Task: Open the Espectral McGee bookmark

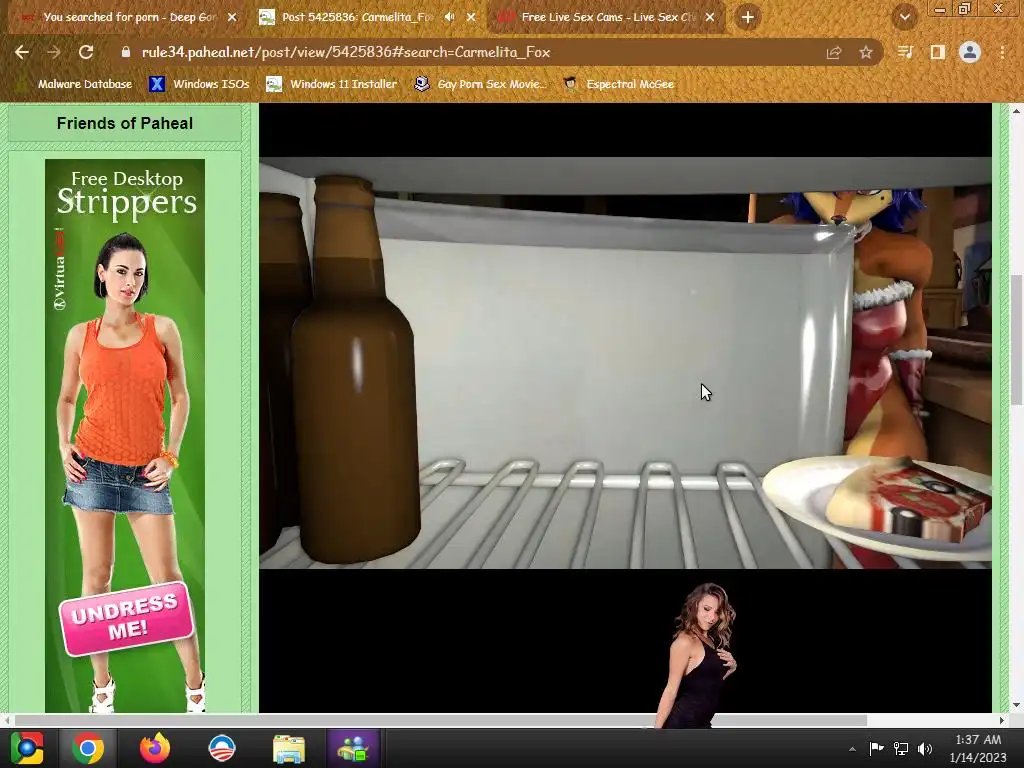Action: click(x=619, y=84)
